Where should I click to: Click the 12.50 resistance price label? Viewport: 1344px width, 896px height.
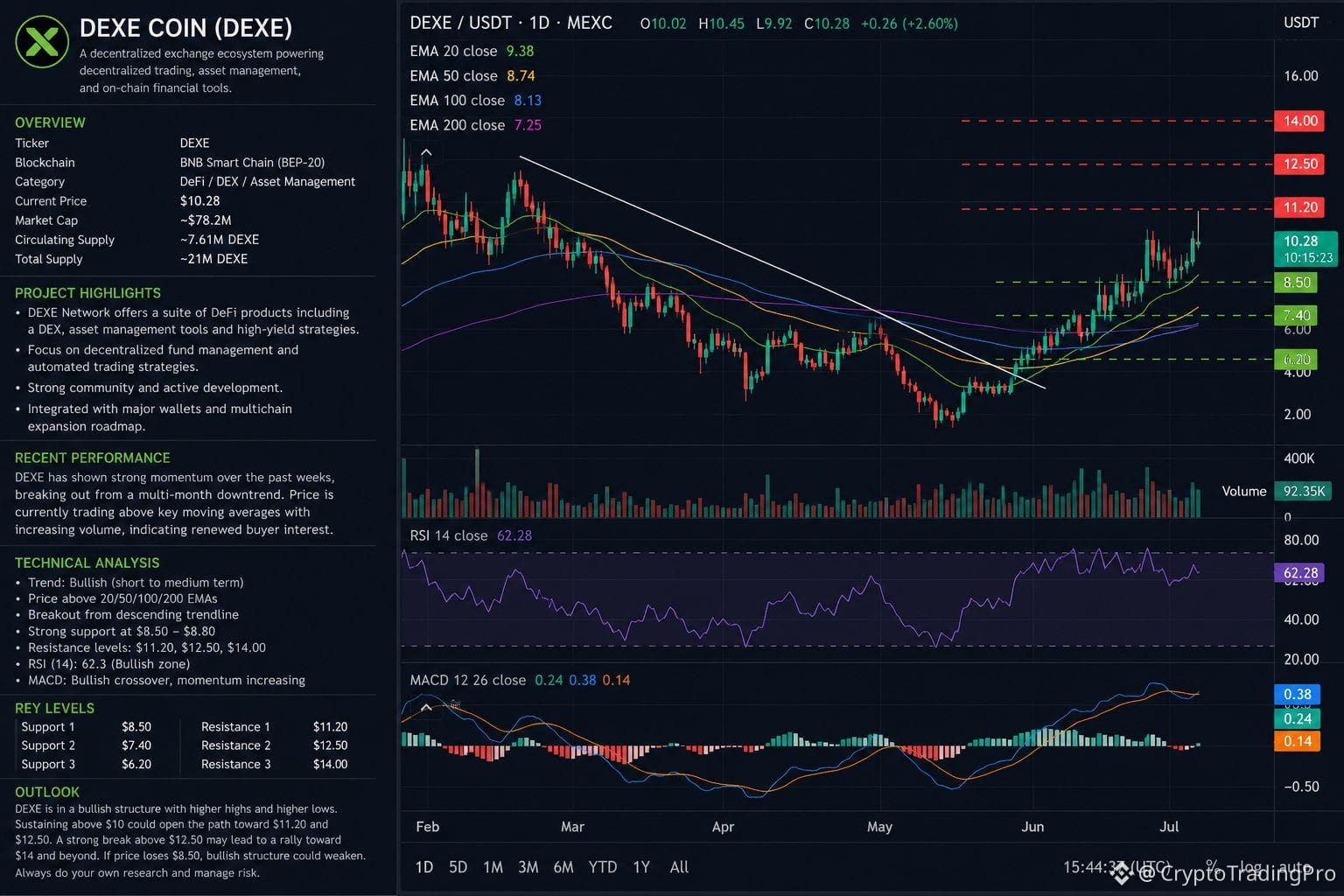(x=1299, y=164)
